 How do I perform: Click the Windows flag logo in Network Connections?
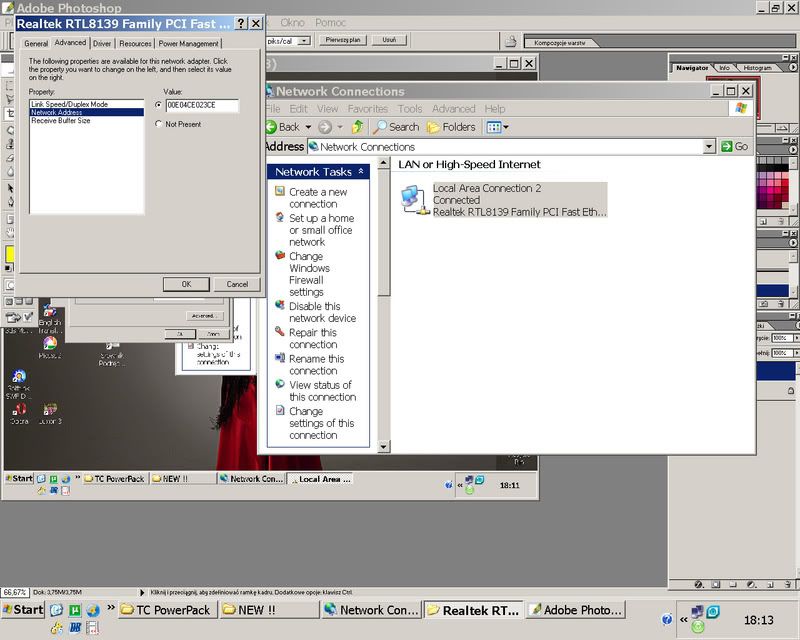741,108
